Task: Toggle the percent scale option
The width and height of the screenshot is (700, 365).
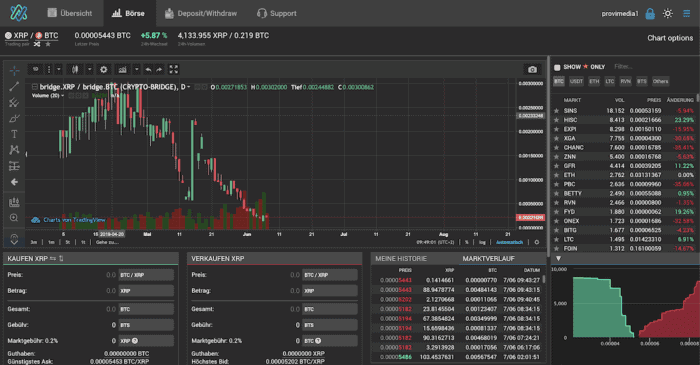Action: coord(467,242)
